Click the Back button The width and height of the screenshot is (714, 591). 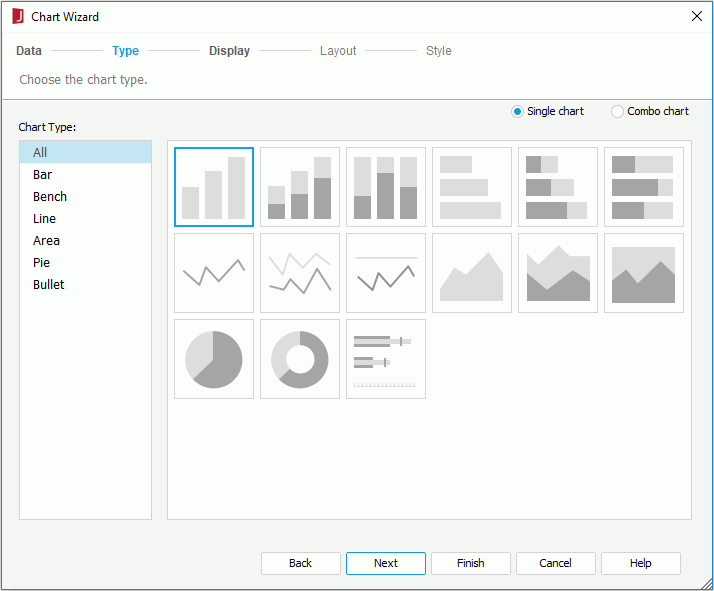point(301,563)
